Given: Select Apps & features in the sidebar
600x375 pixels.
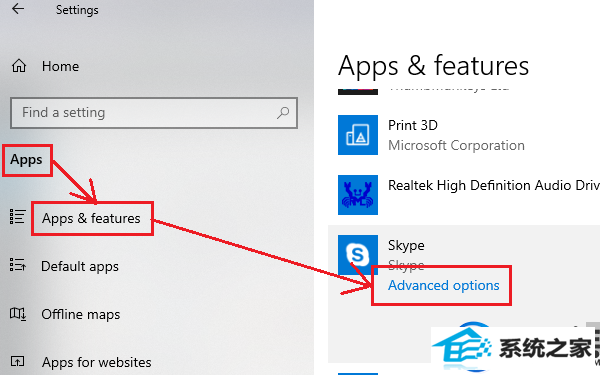Looking at the screenshot, I should (x=91, y=218).
